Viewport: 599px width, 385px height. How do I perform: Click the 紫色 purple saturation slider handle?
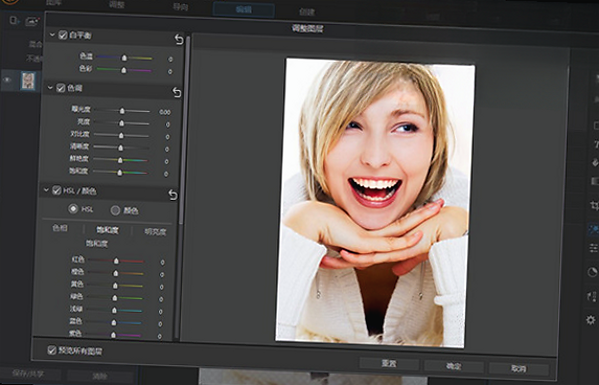[113, 335]
